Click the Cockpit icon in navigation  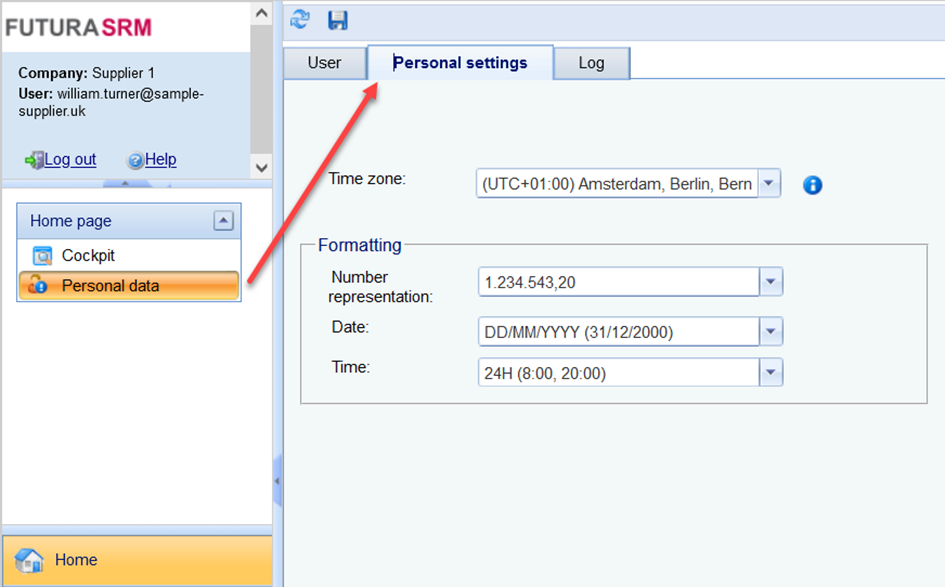[41, 256]
